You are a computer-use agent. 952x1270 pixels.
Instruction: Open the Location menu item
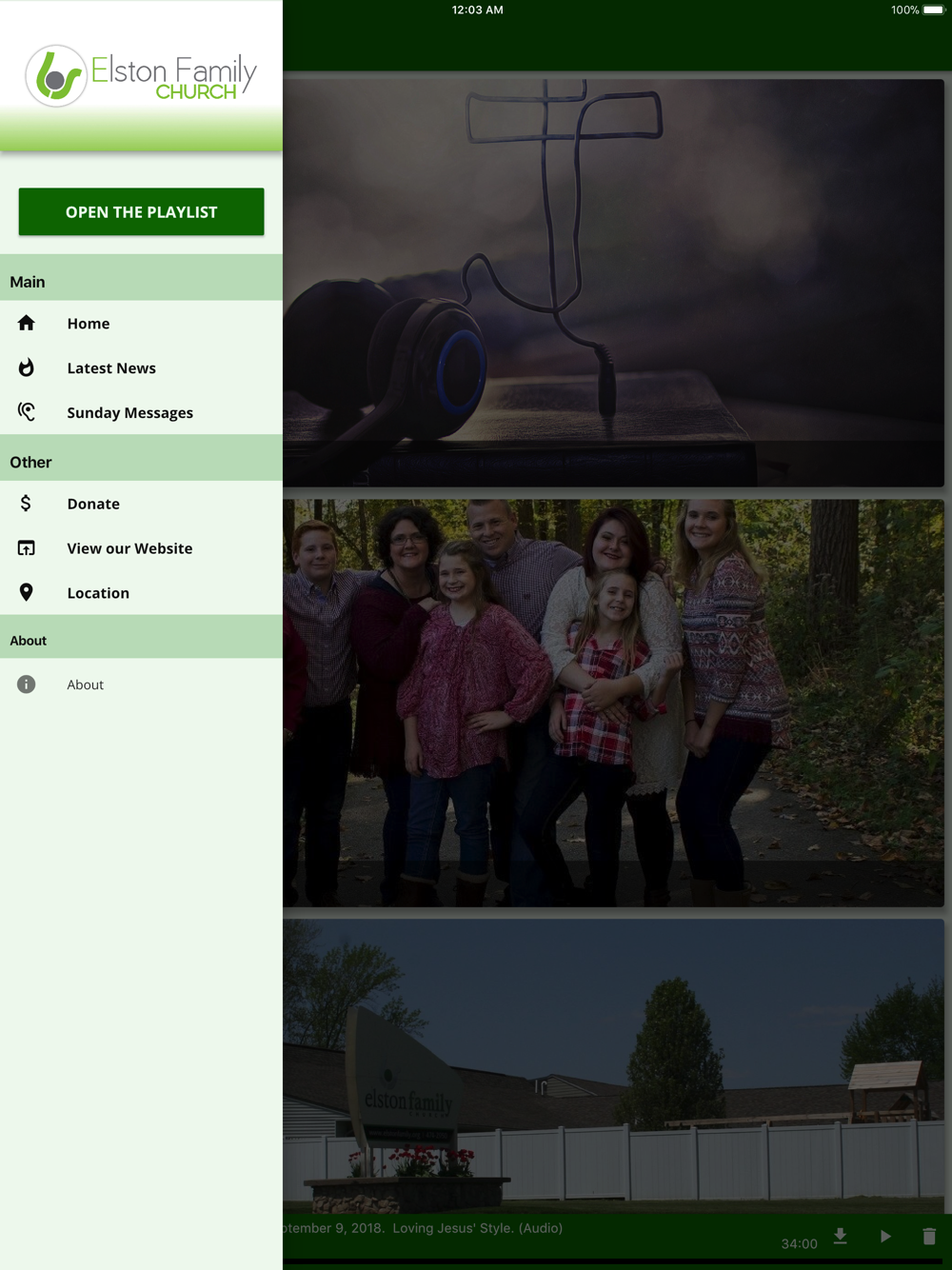coord(141,593)
